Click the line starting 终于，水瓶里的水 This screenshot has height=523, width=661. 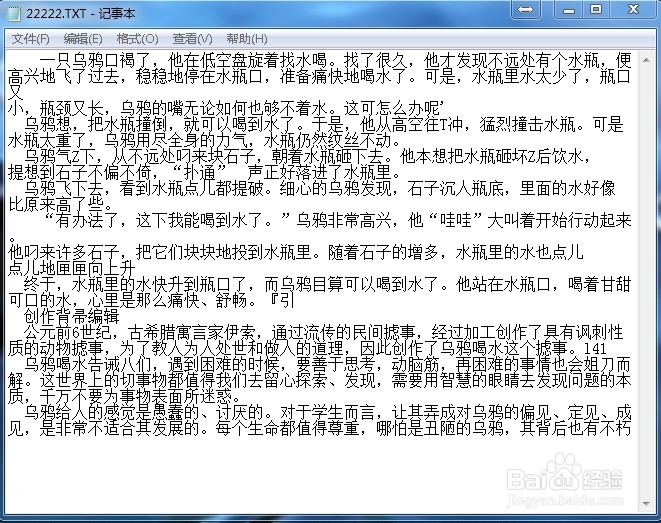pos(328,285)
